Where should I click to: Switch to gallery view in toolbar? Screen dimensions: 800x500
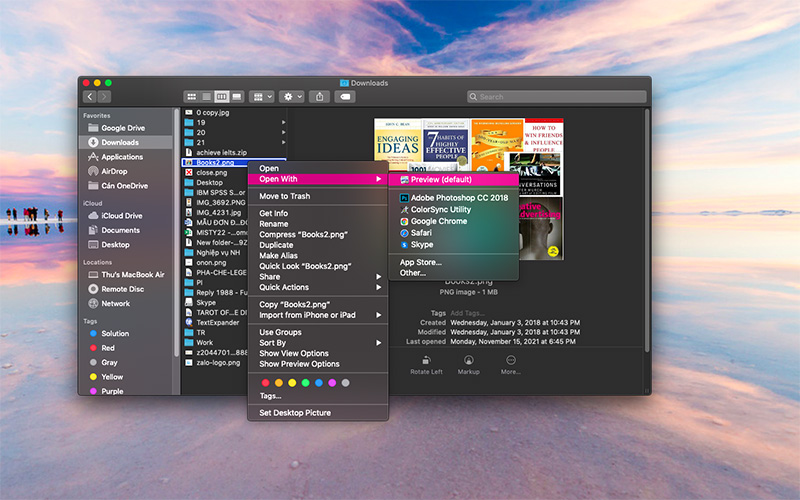237,97
